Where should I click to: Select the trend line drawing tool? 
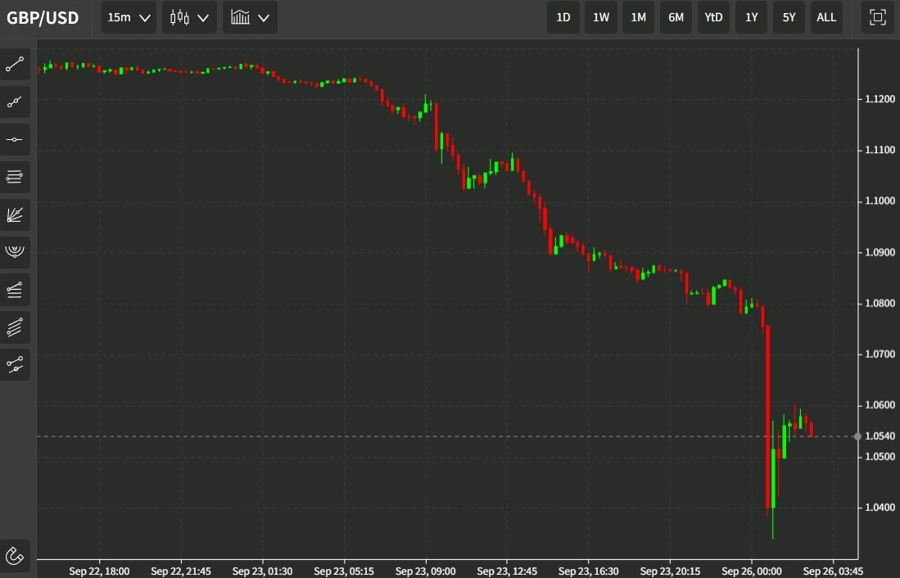pos(15,64)
